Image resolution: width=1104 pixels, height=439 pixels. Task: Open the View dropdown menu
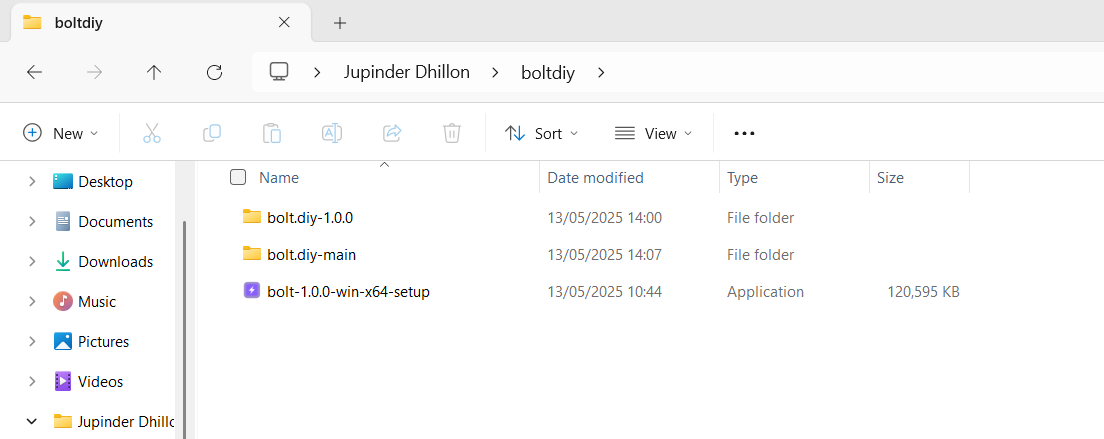(x=653, y=133)
